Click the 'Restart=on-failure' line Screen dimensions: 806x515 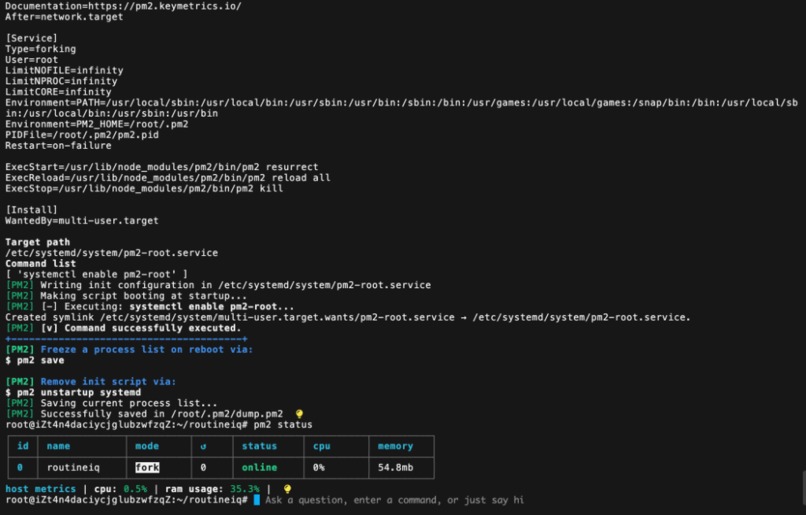(x=58, y=145)
